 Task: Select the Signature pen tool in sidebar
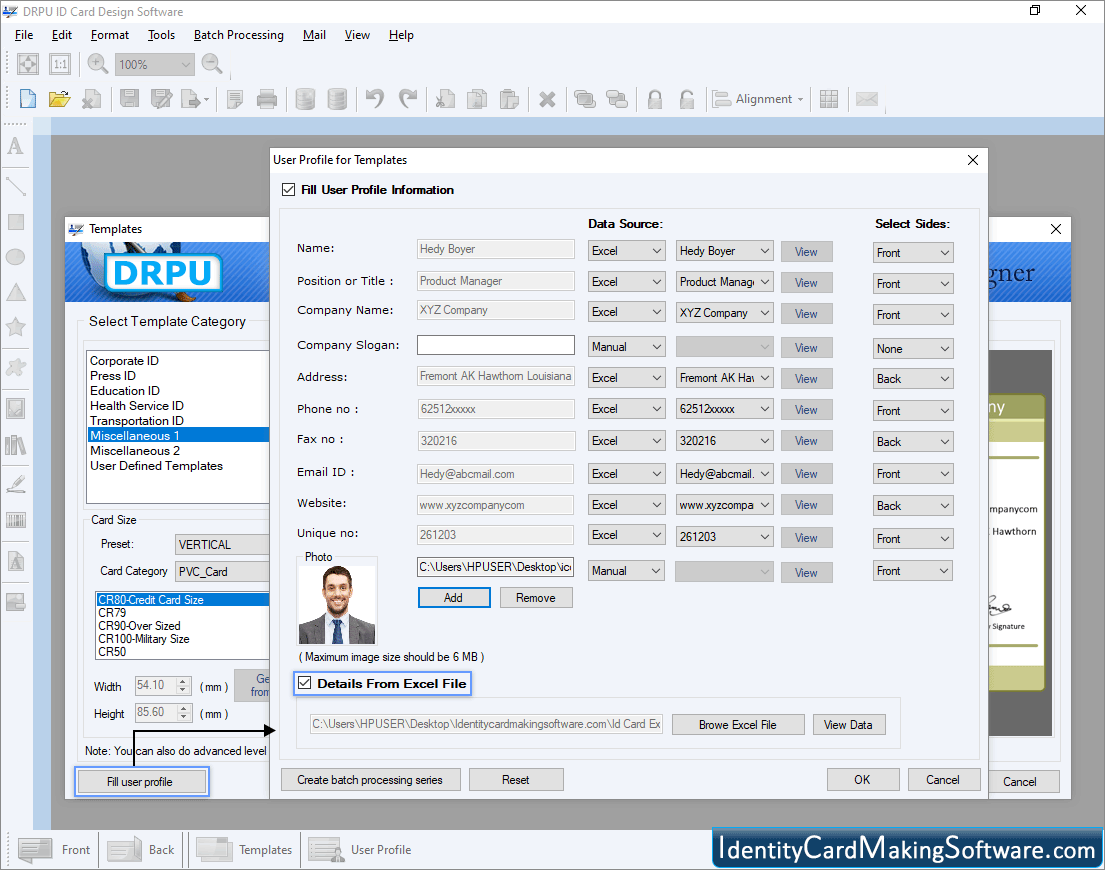pos(16,484)
